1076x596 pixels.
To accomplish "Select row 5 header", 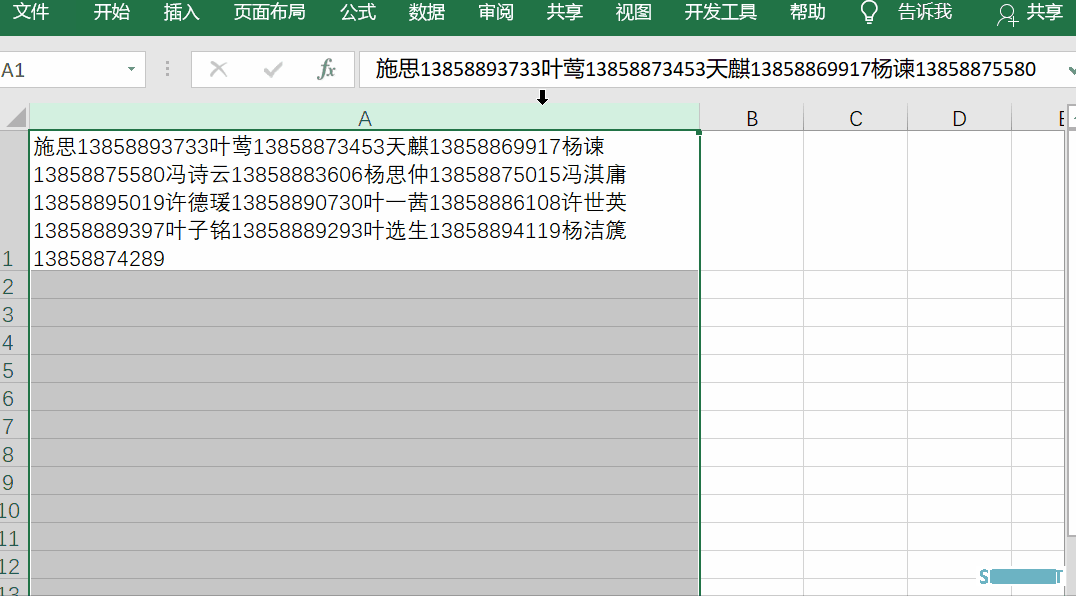I will (14, 370).
